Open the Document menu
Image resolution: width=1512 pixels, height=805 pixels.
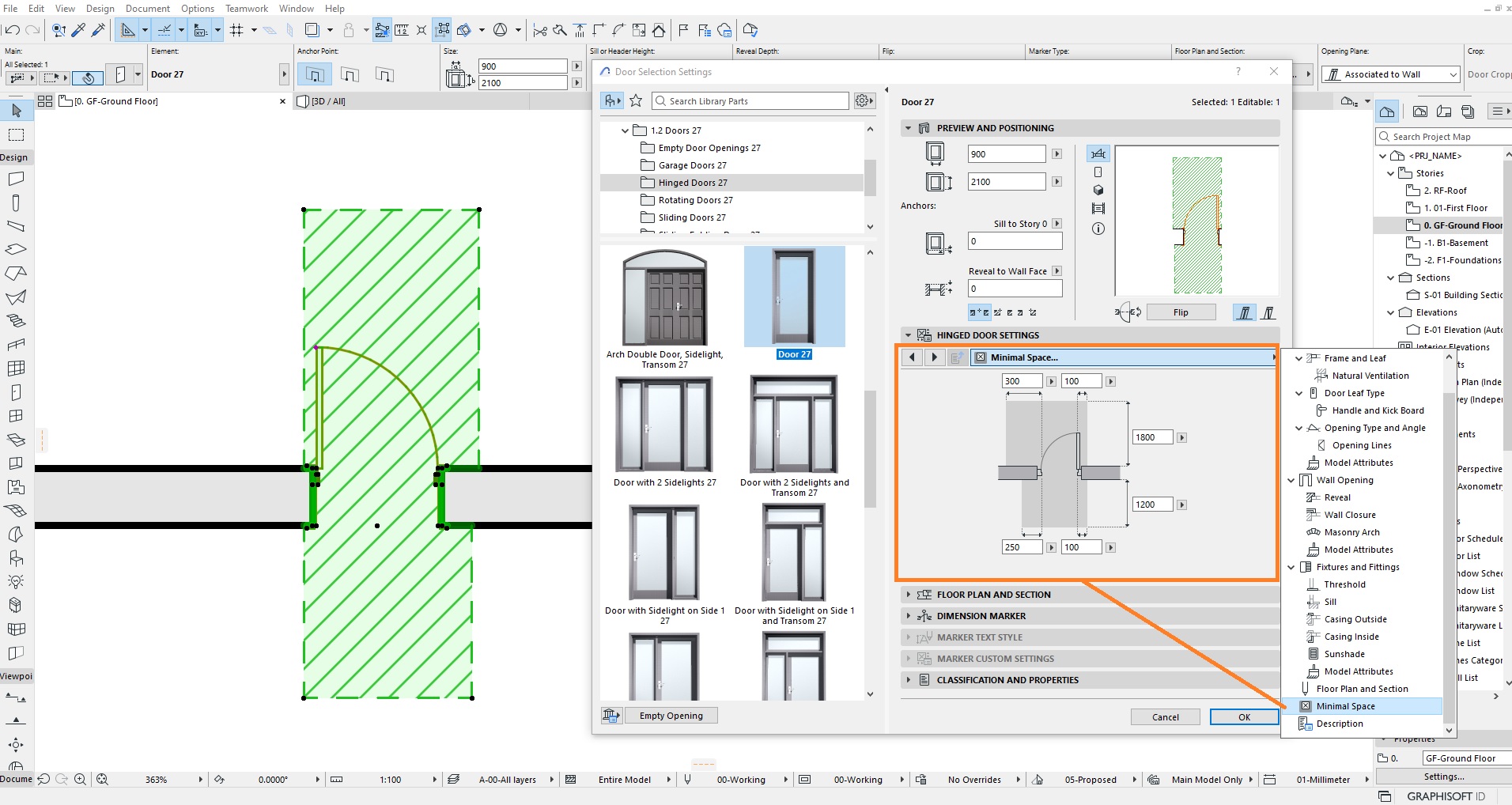(148, 8)
